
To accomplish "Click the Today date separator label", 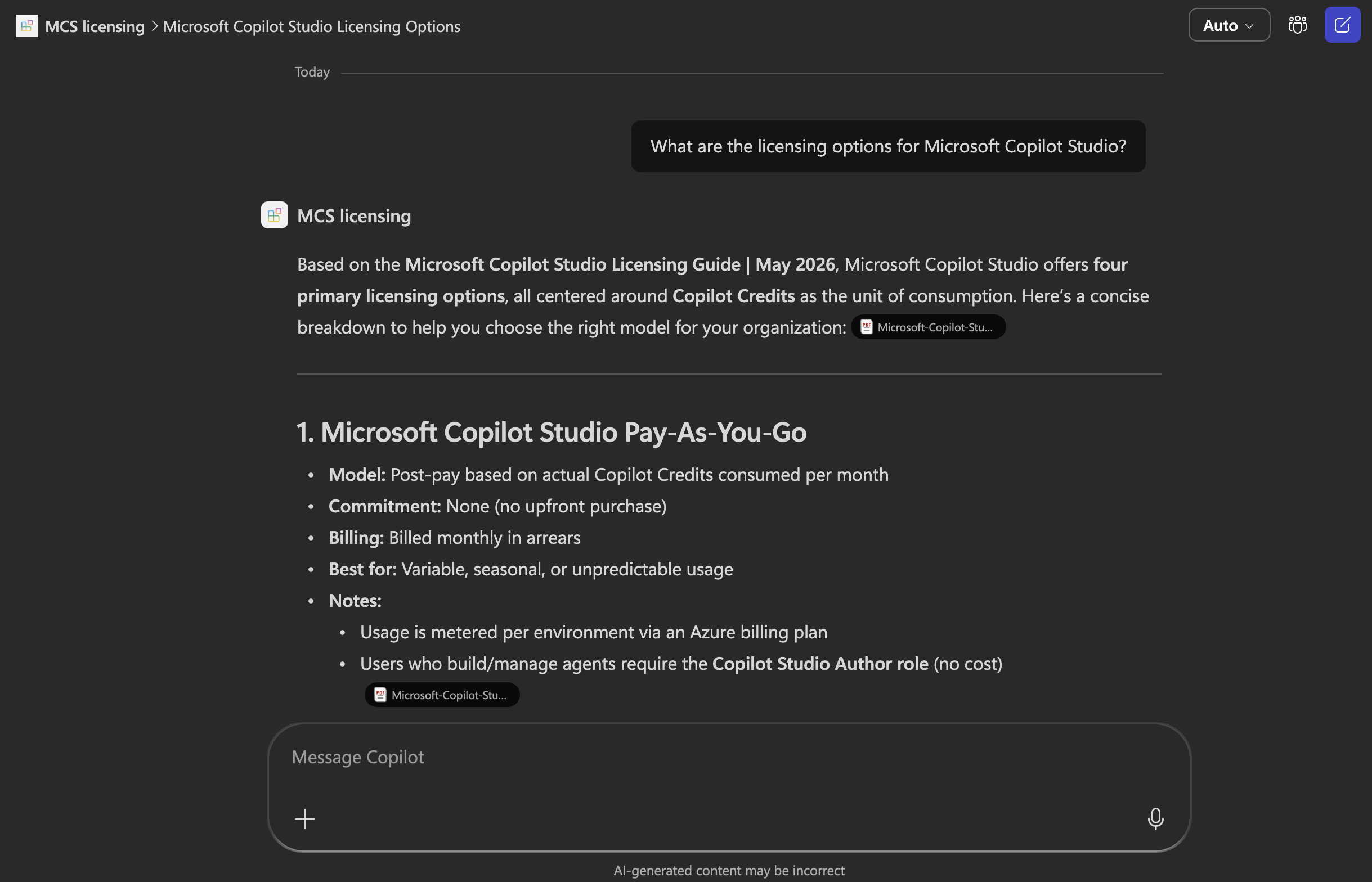I will pos(312,72).
